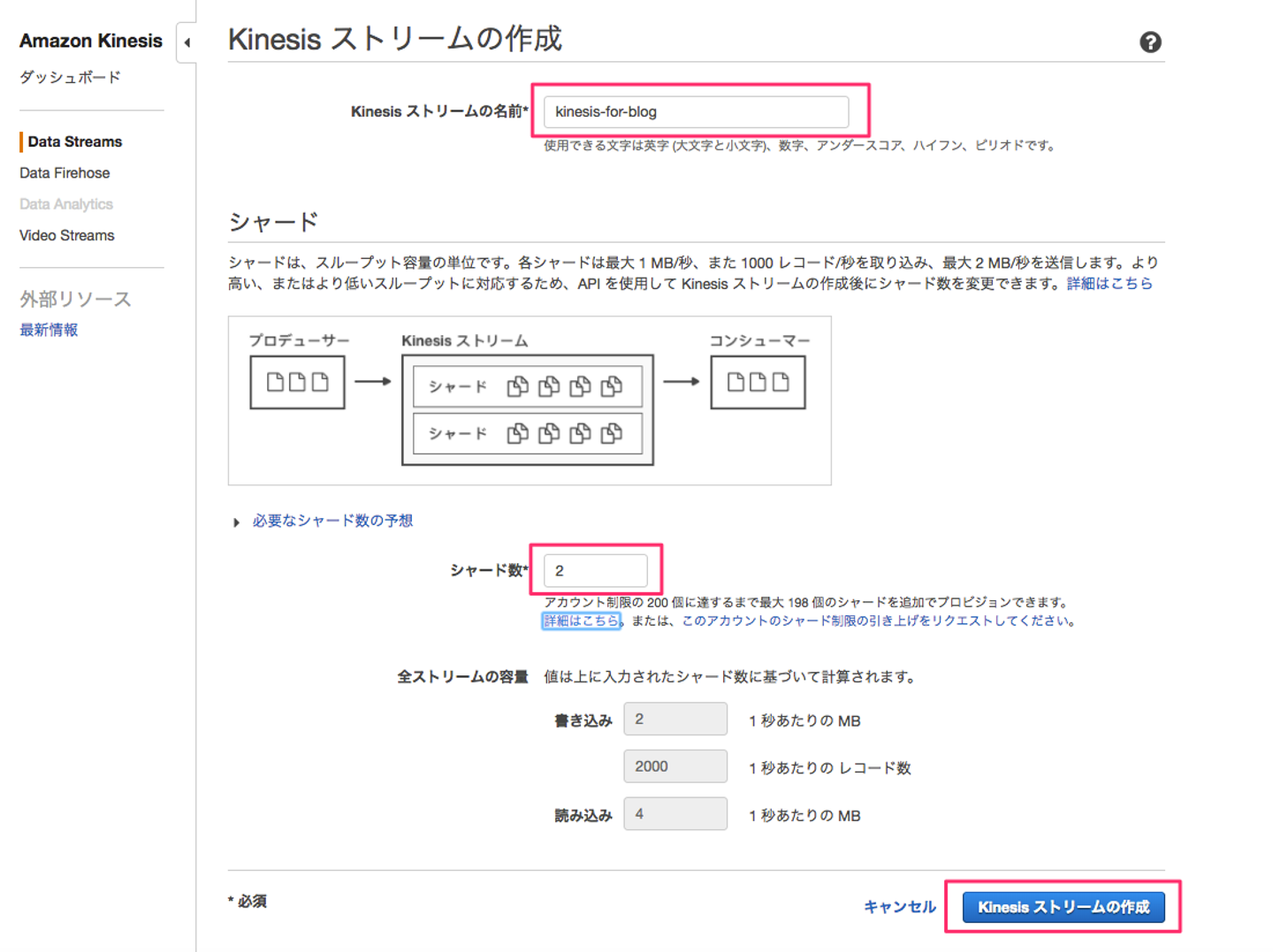Screen dimensions: 1273x952
Task: Click the consumer documents icon in diagram
Action: [x=758, y=382]
